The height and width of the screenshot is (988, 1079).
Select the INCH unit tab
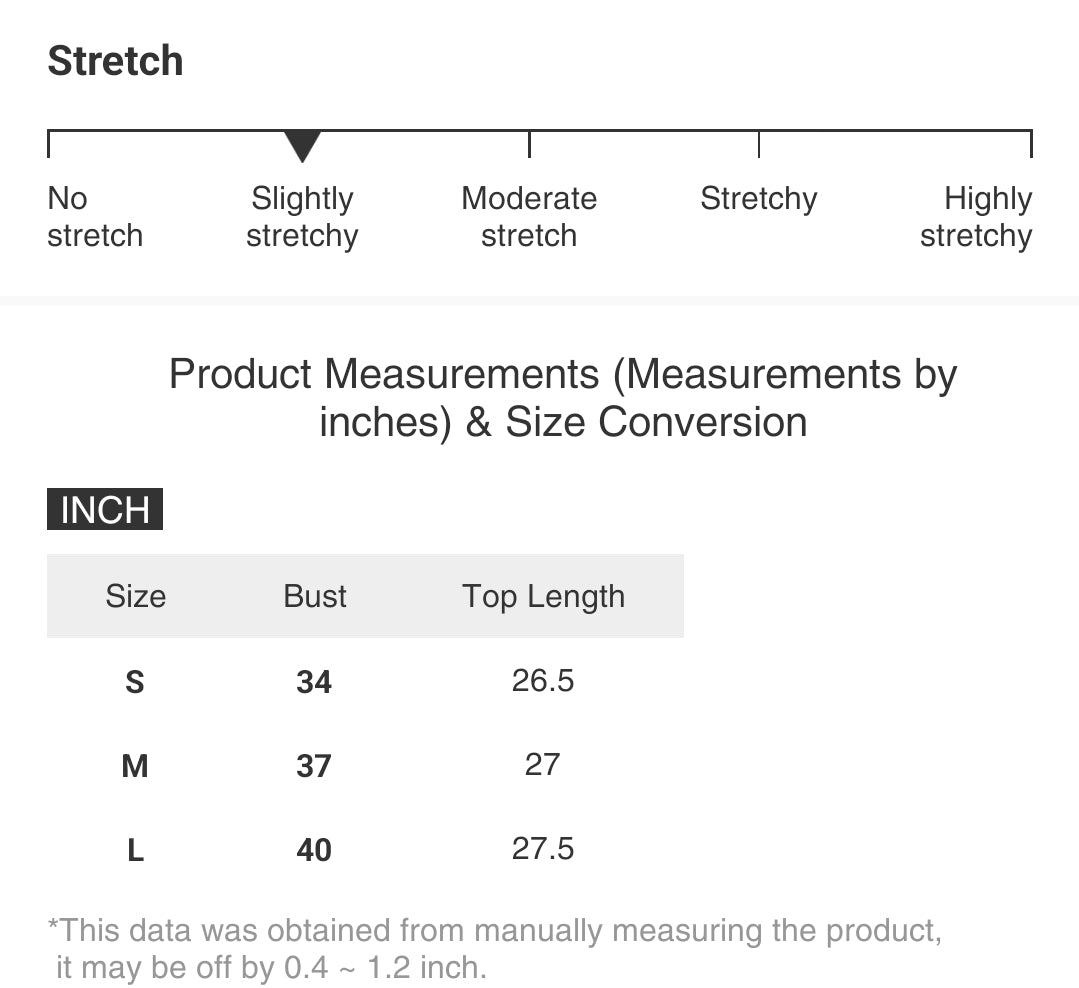tap(105, 509)
